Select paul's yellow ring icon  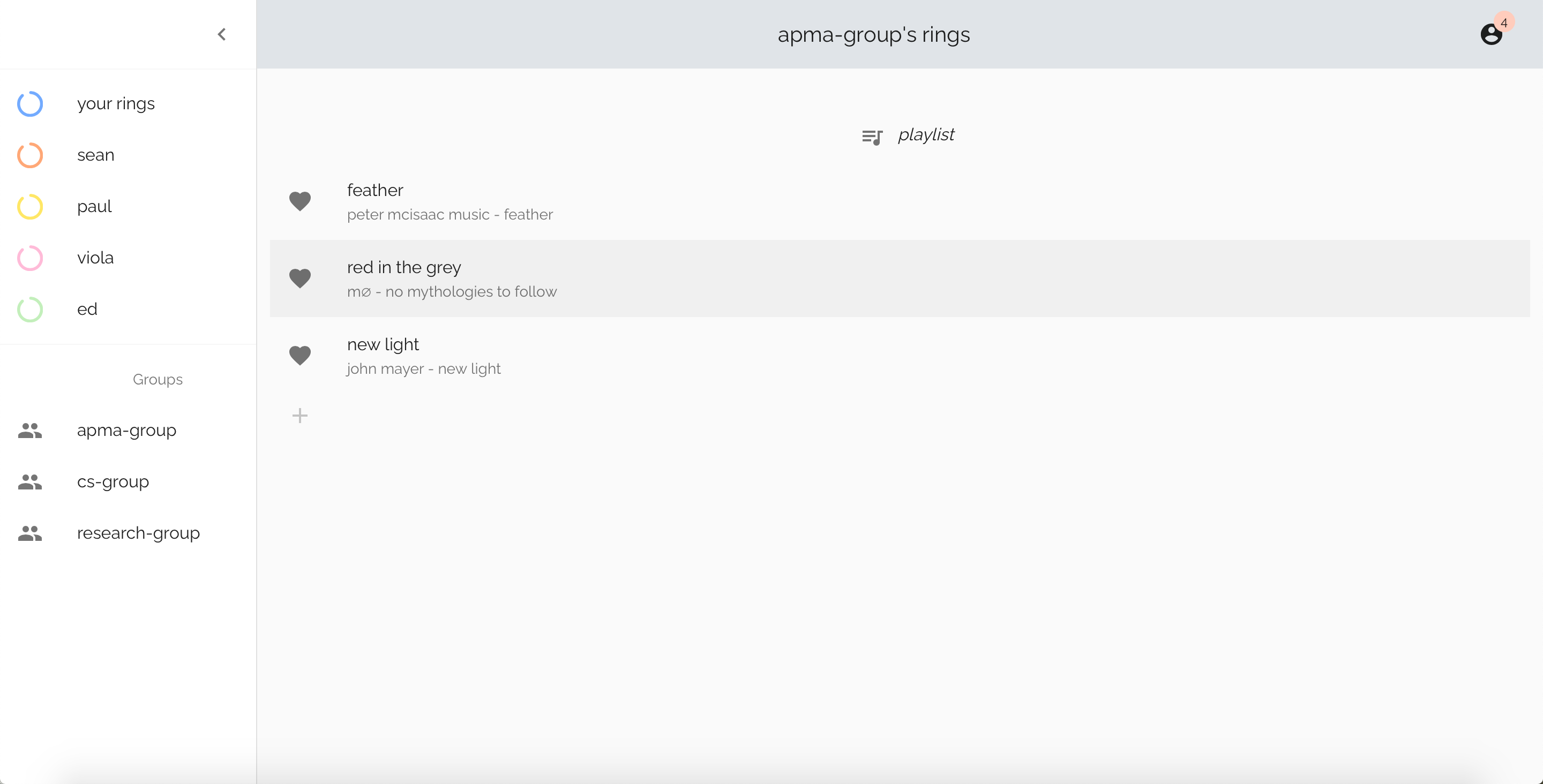point(30,207)
